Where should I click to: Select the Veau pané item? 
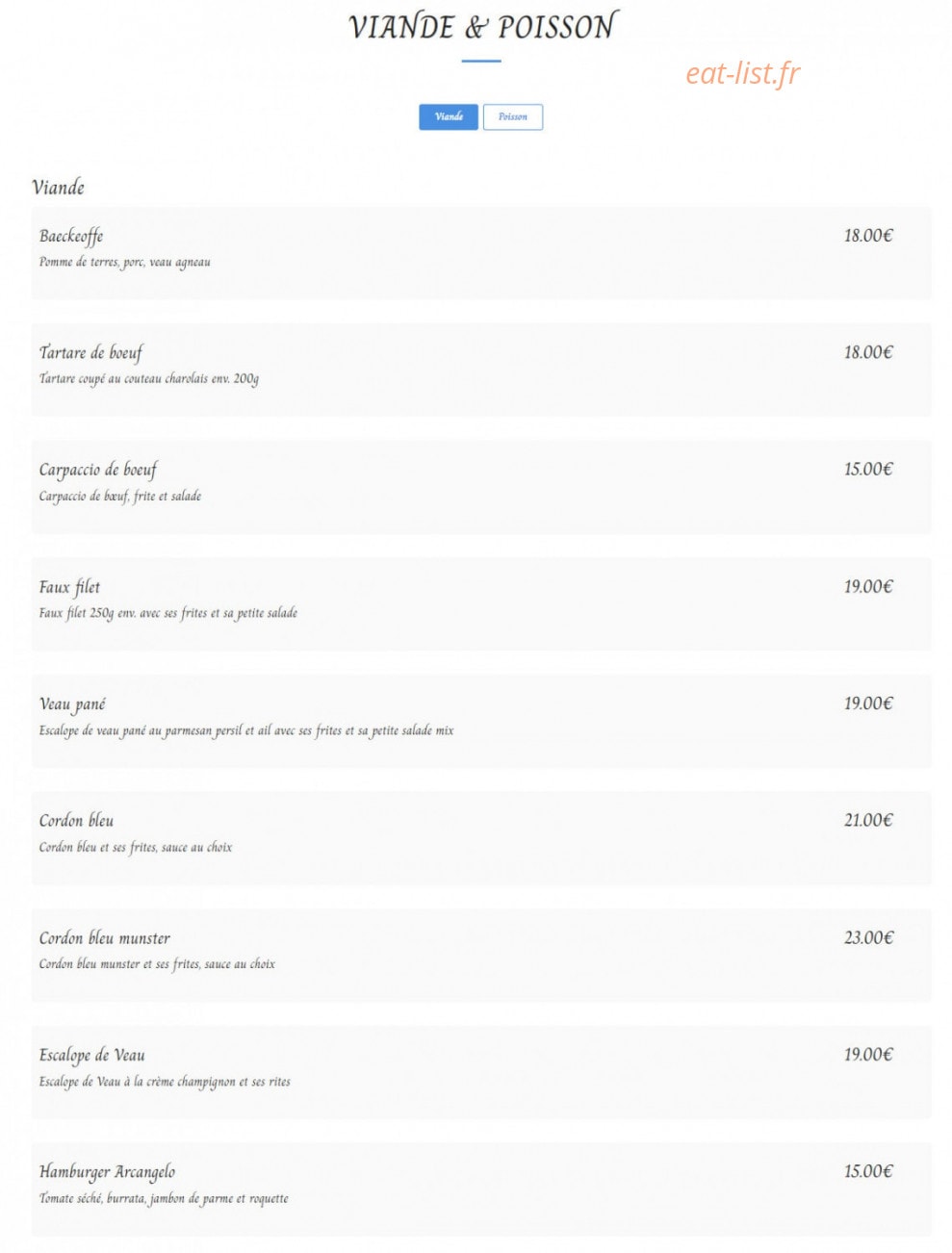481,722
